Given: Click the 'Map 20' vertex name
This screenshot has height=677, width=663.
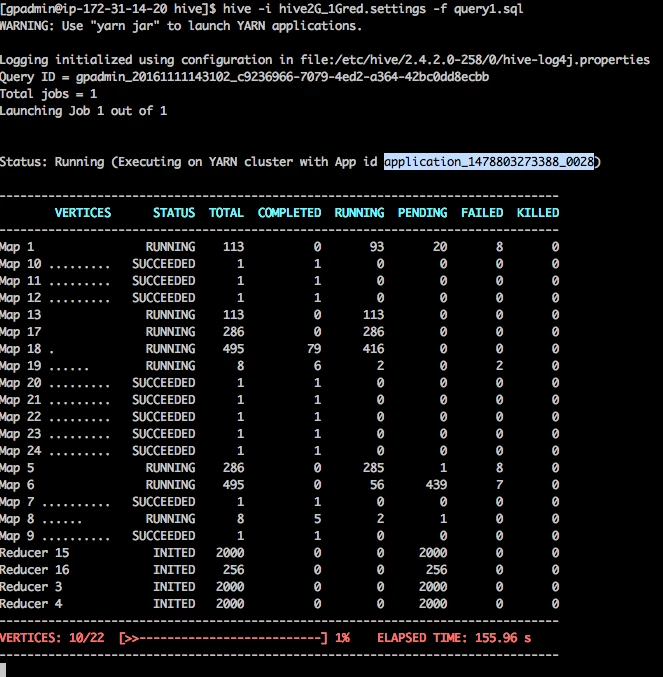Looking at the screenshot, I should tap(21, 383).
